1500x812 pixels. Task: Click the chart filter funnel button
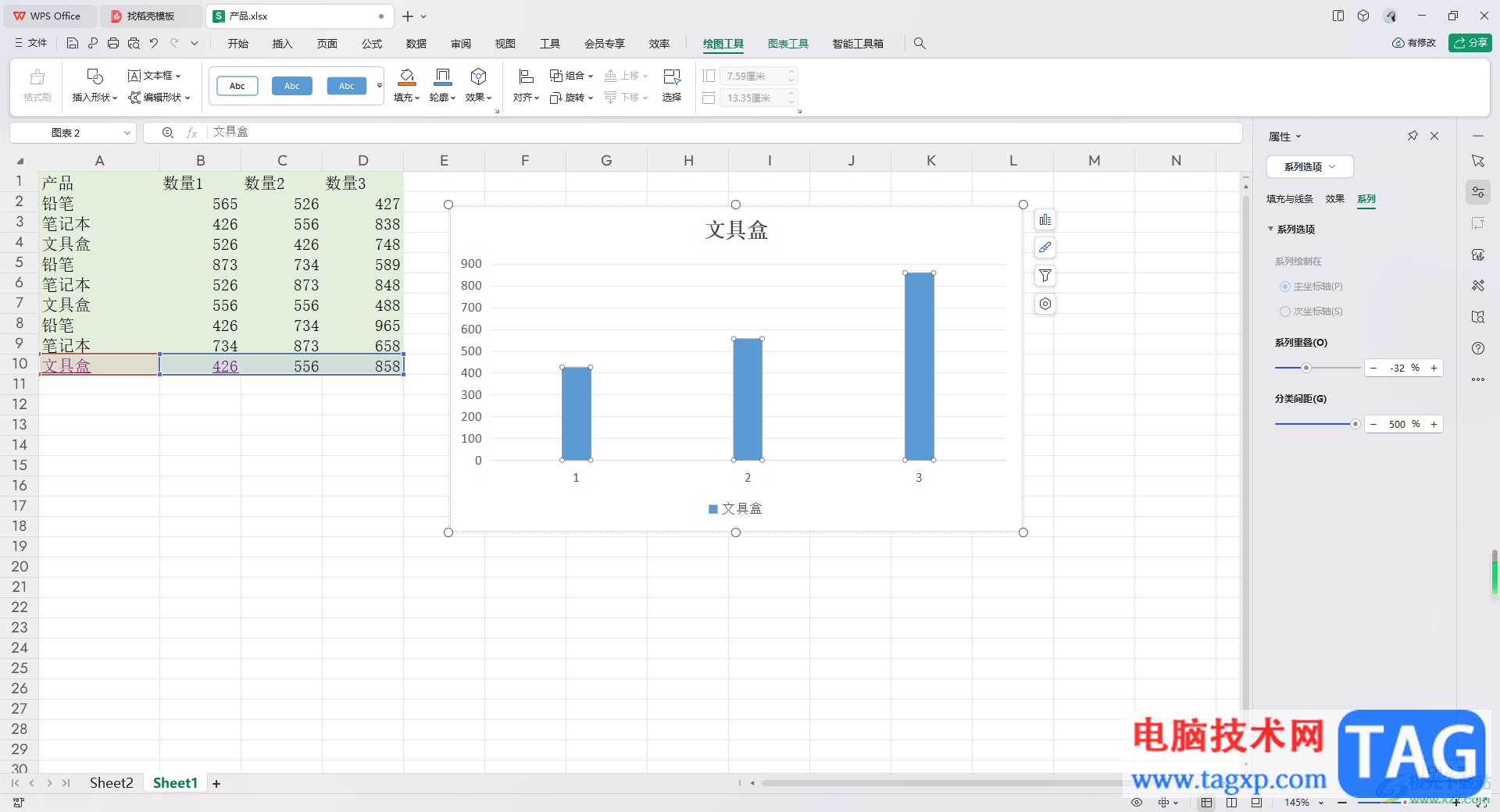(1045, 276)
